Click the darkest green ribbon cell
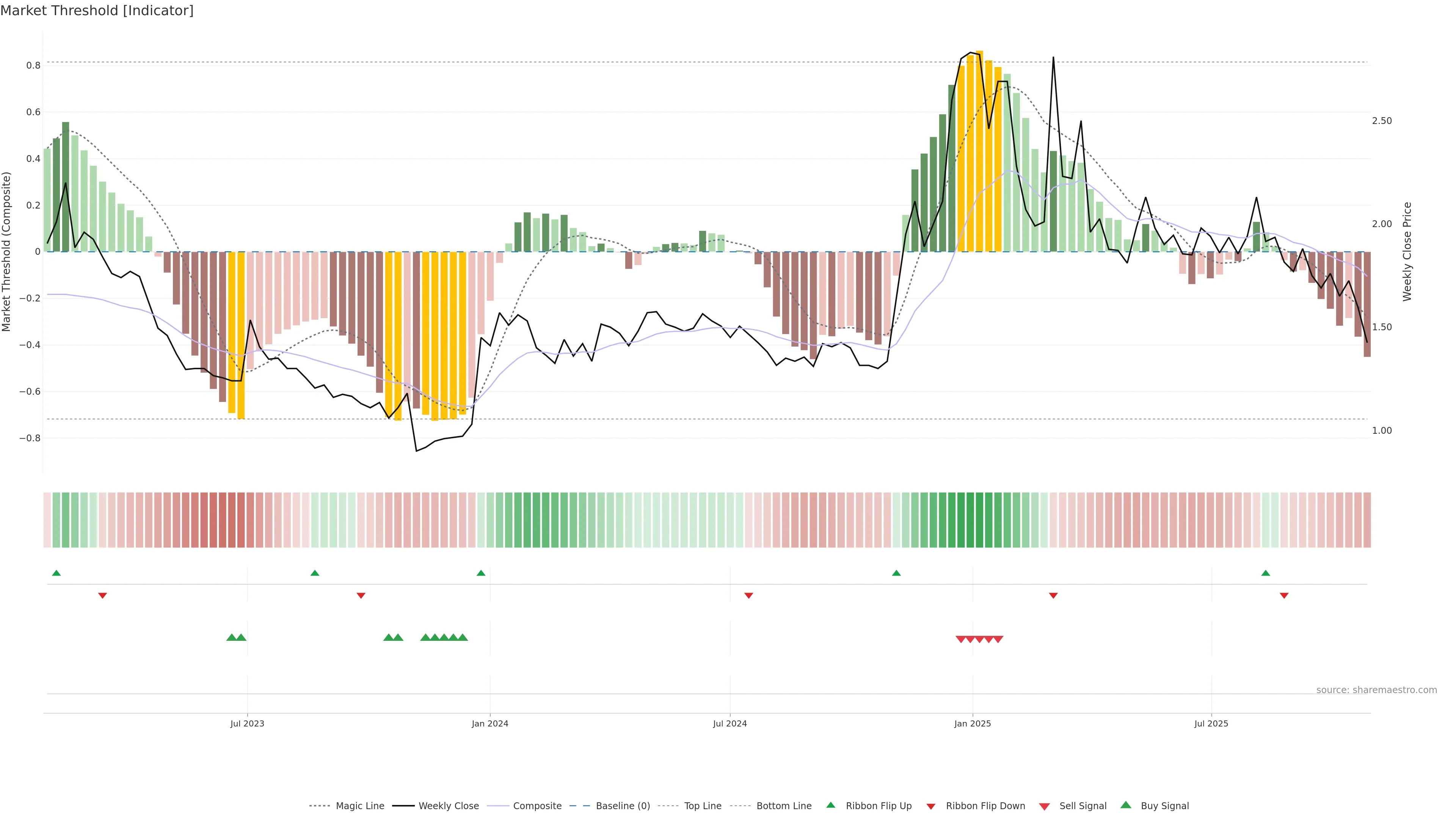1456x819 pixels. pyautogui.click(x=970, y=520)
